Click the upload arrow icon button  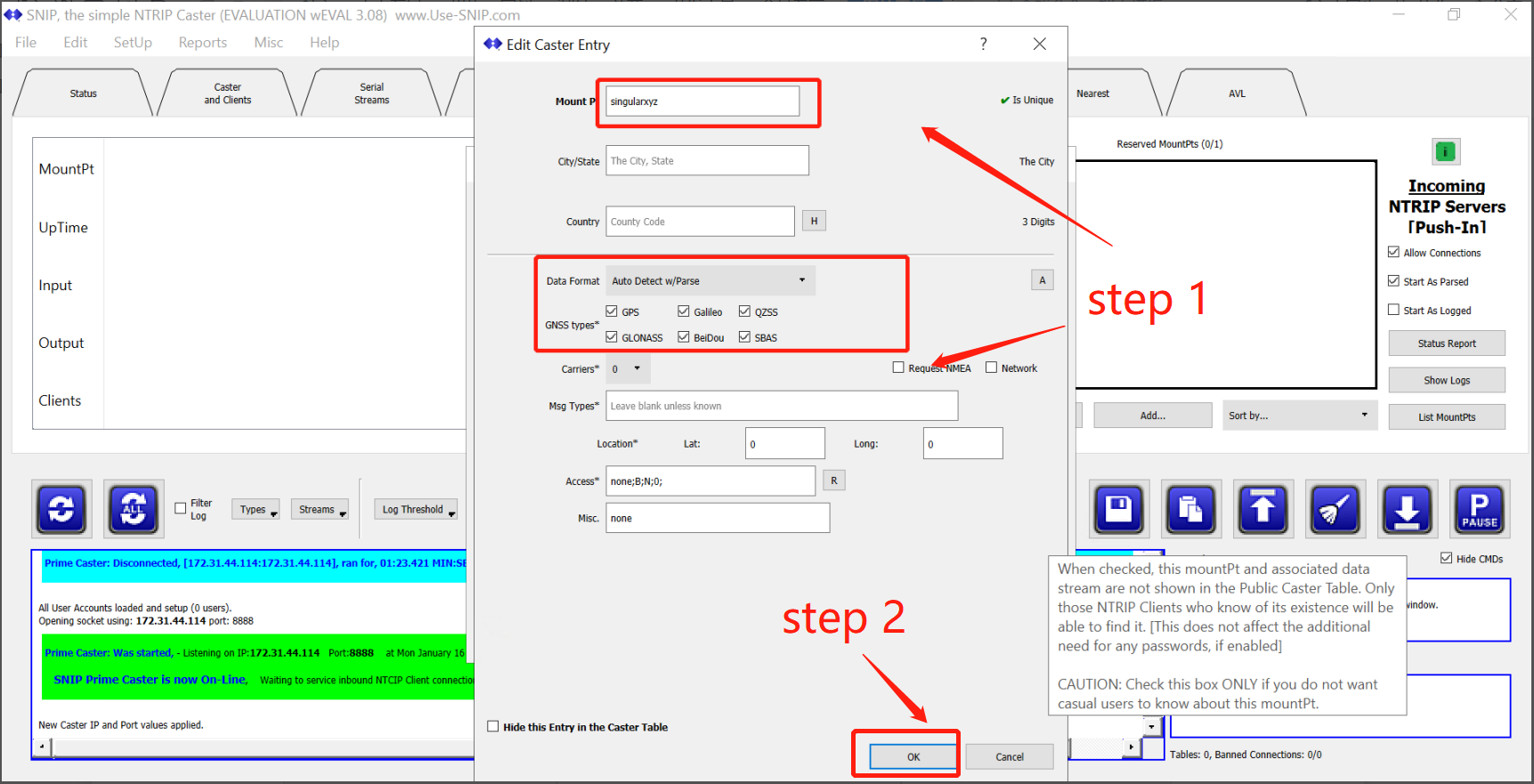point(1263,509)
